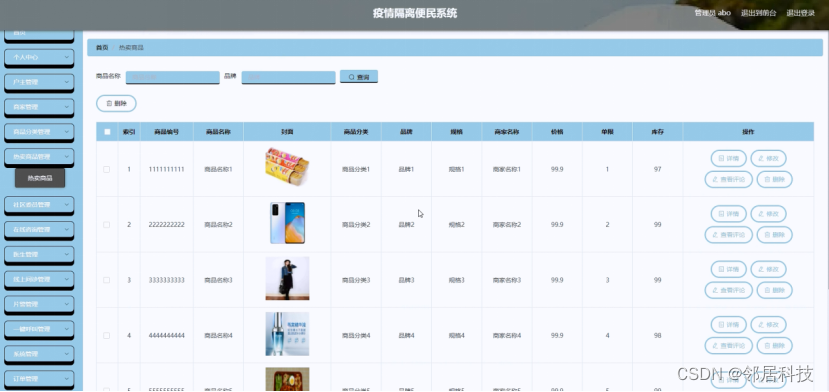Viewport: 829px width, 392px height.
Task: Open the phone cover image of 商品名称2
Action: [287, 223]
